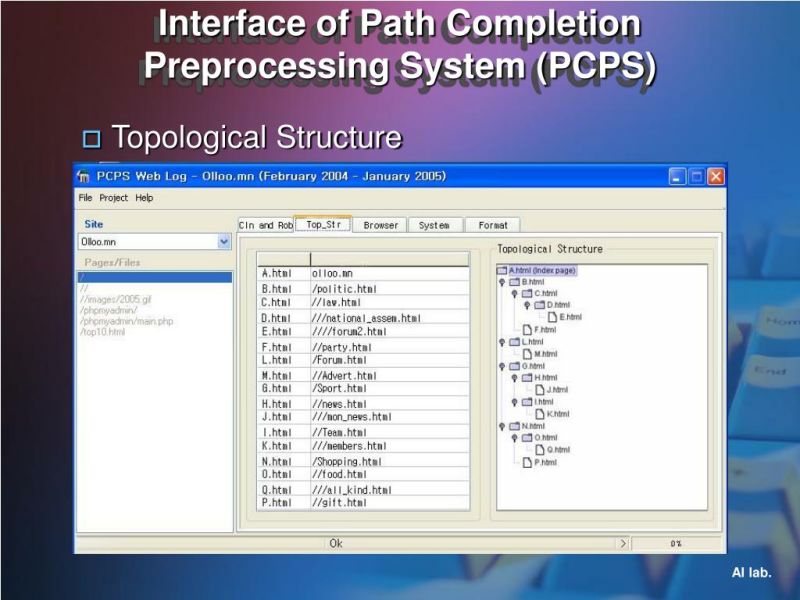Click the D.html folder icon
The height and width of the screenshot is (600, 800).
coord(538,304)
